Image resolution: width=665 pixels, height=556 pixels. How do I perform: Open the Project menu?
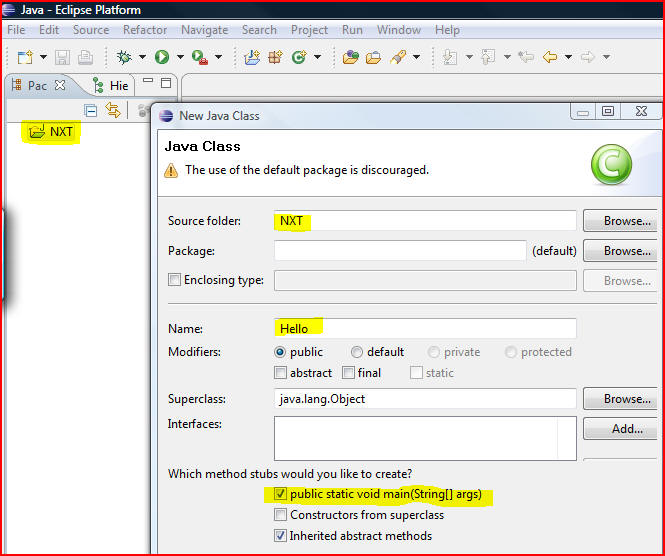pos(309,30)
